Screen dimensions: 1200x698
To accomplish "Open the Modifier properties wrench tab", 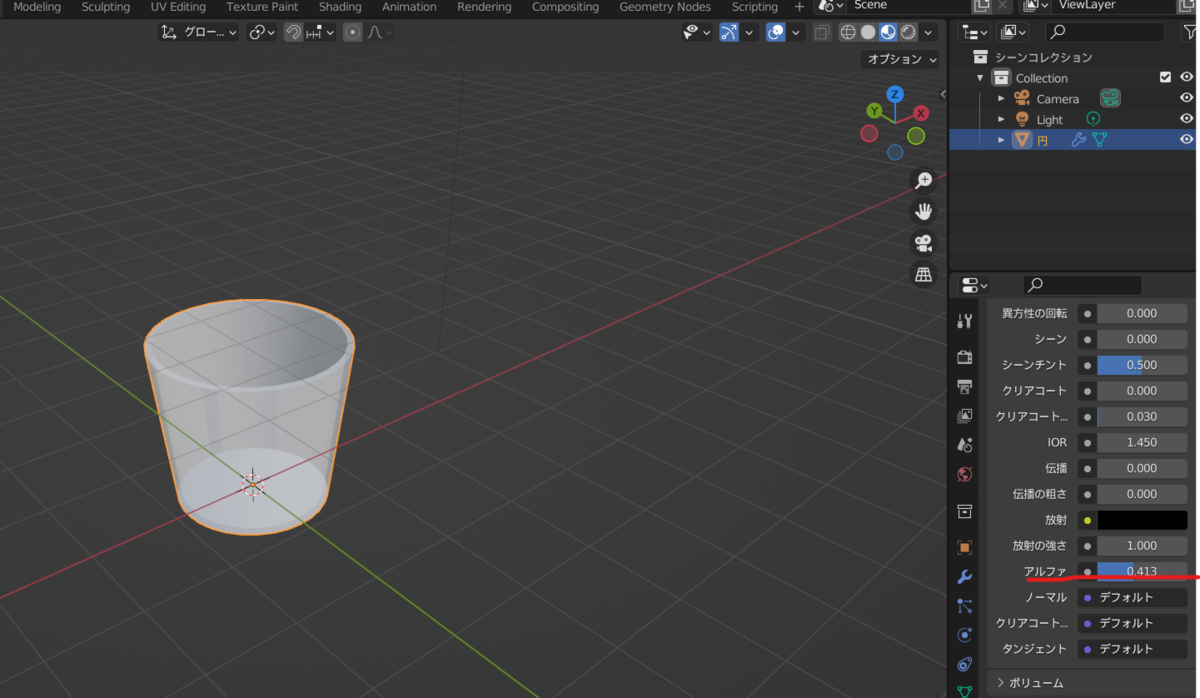I will [964, 577].
